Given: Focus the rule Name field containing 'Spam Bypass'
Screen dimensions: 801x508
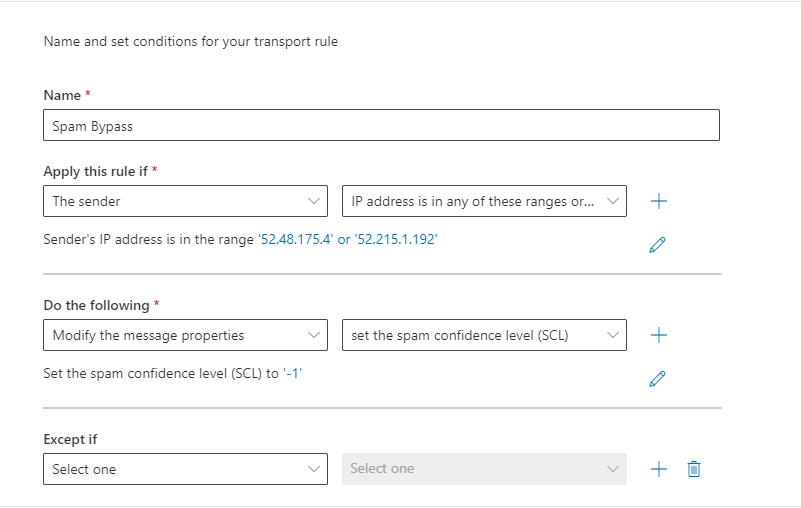Looking at the screenshot, I should click(x=382, y=125).
